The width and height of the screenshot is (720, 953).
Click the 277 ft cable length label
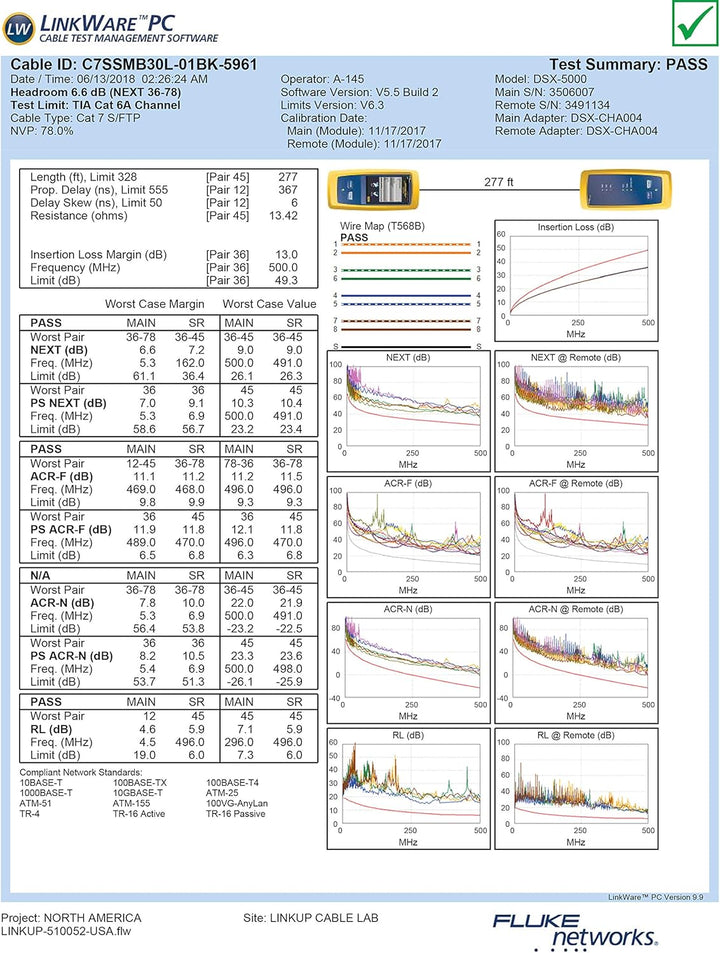497,182
